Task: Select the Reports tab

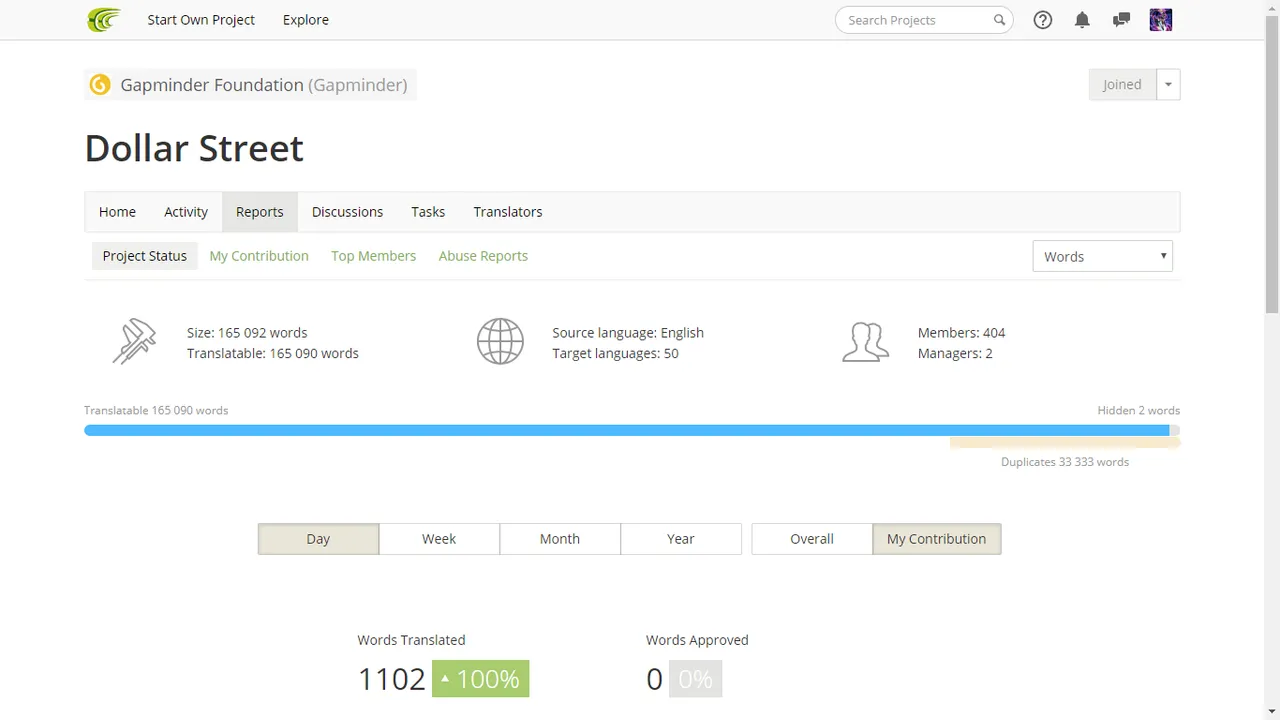Action: (x=260, y=212)
